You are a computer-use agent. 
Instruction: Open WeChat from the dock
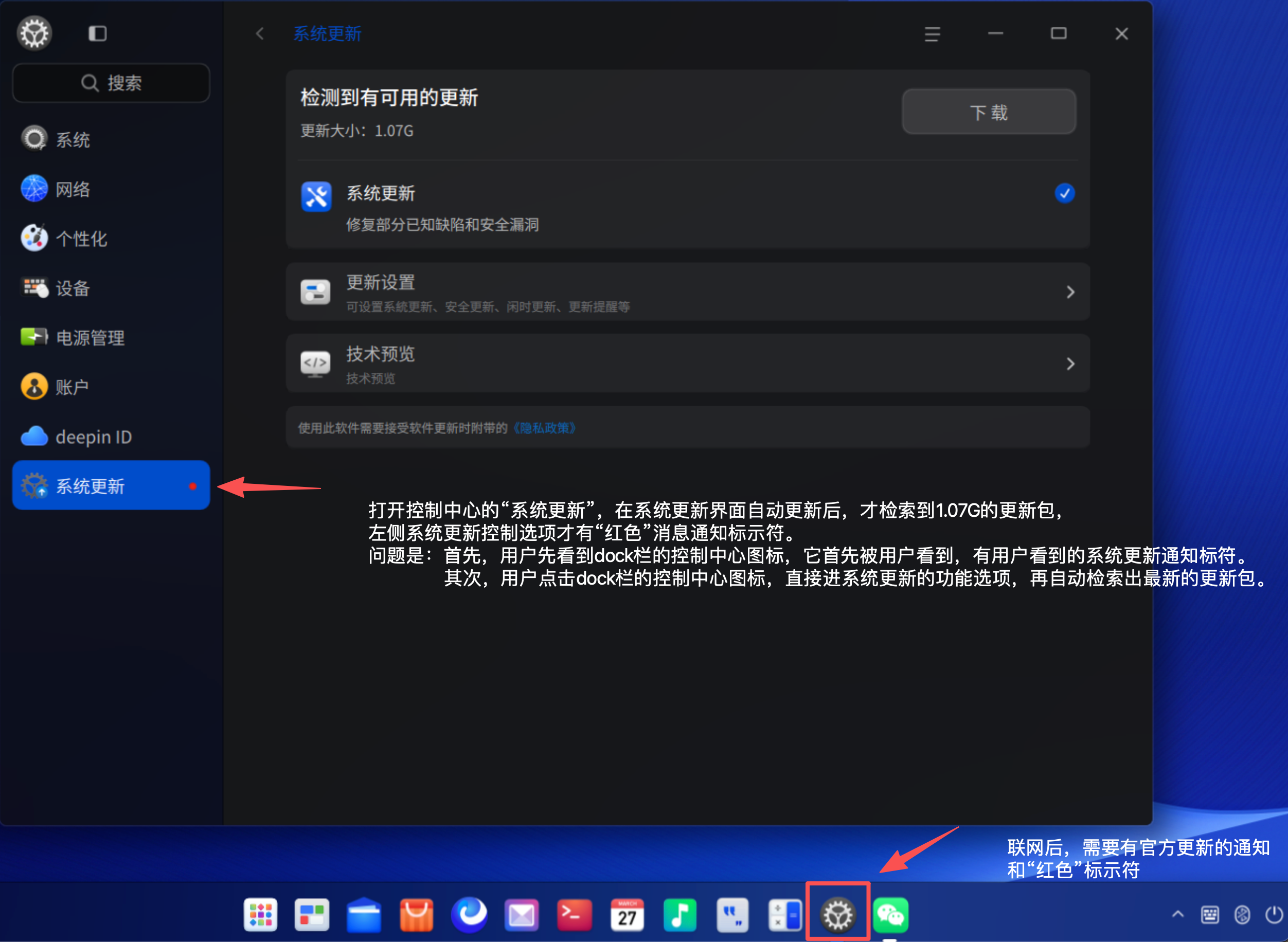point(890,915)
